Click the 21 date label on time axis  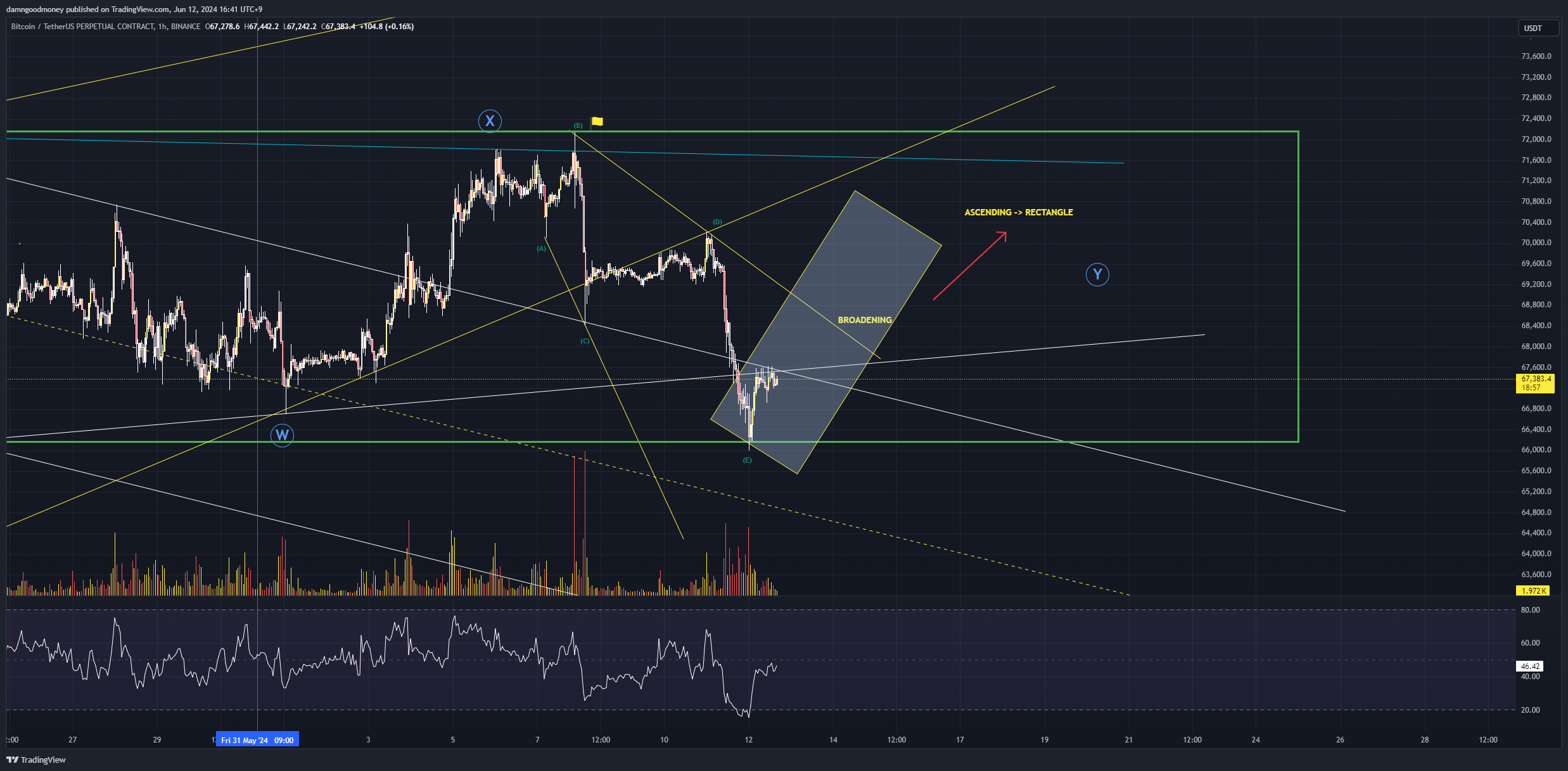point(1128,740)
